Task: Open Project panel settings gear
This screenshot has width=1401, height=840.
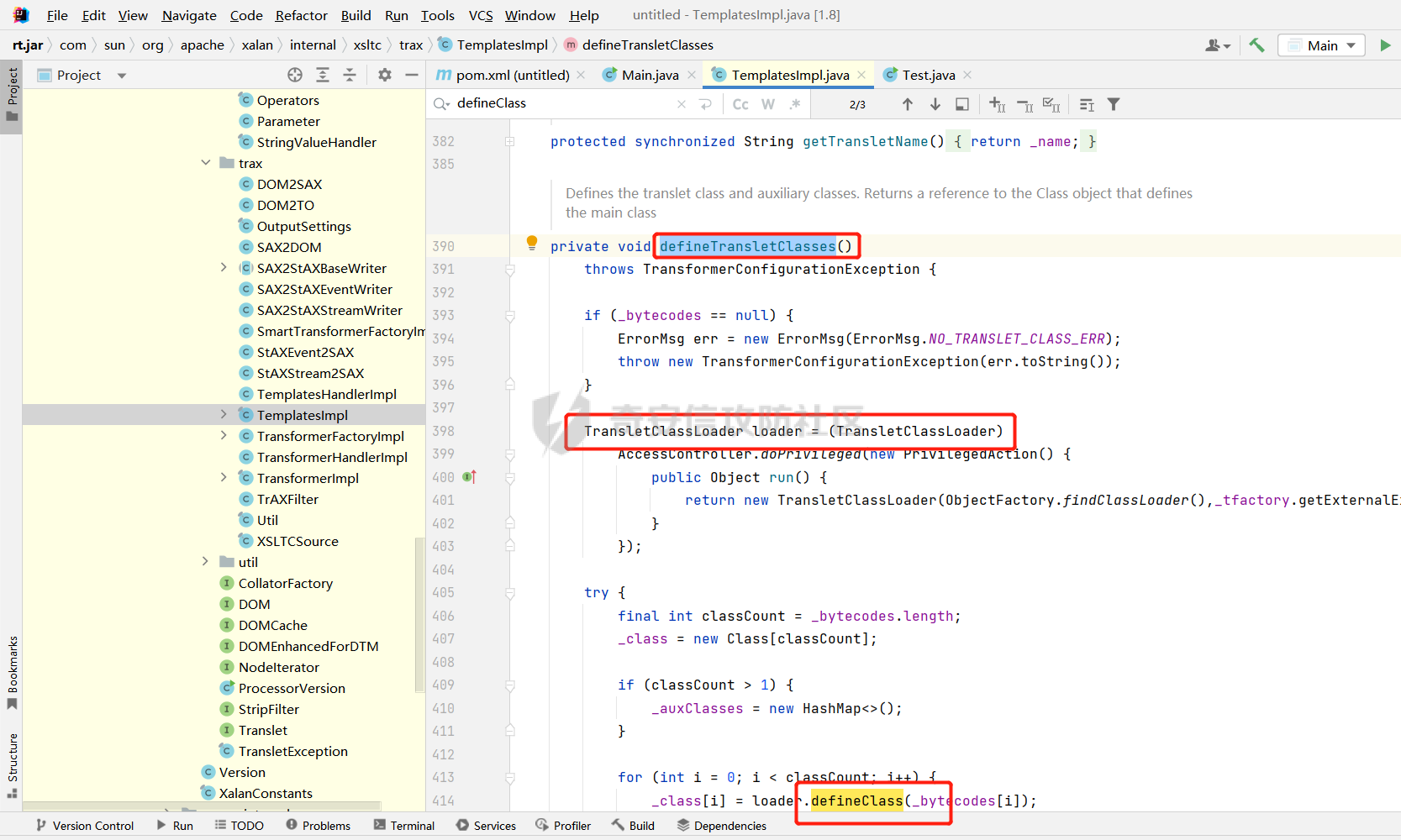Action: tap(385, 75)
